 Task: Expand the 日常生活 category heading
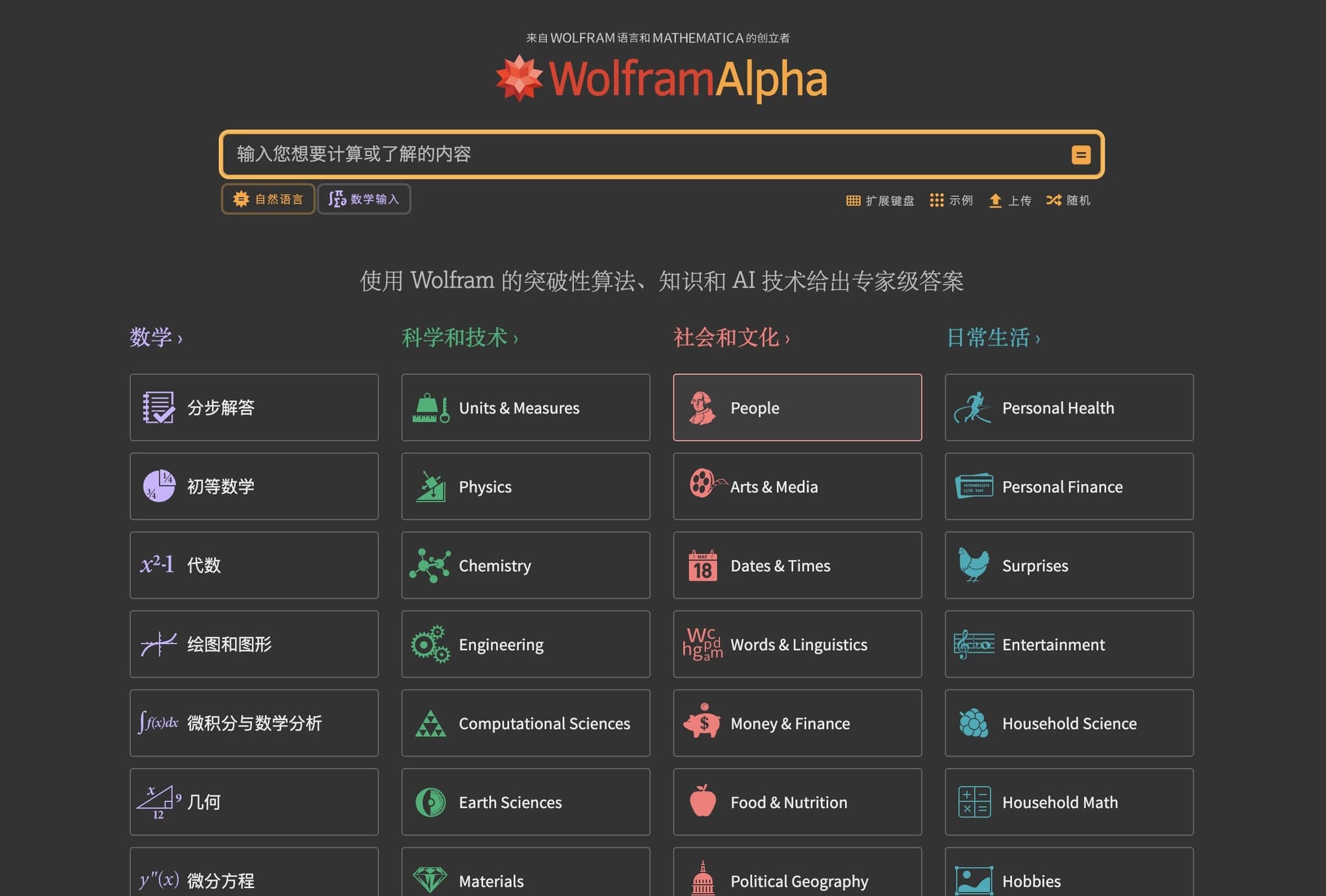(993, 337)
